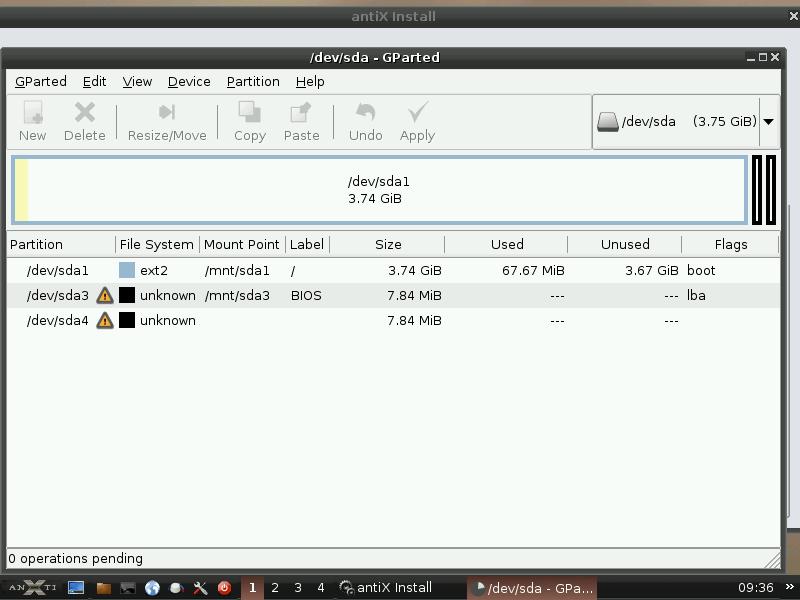This screenshot has height=600, width=800.
Task: Select the /dev/sda1 partition row
Action: [x=393, y=270]
